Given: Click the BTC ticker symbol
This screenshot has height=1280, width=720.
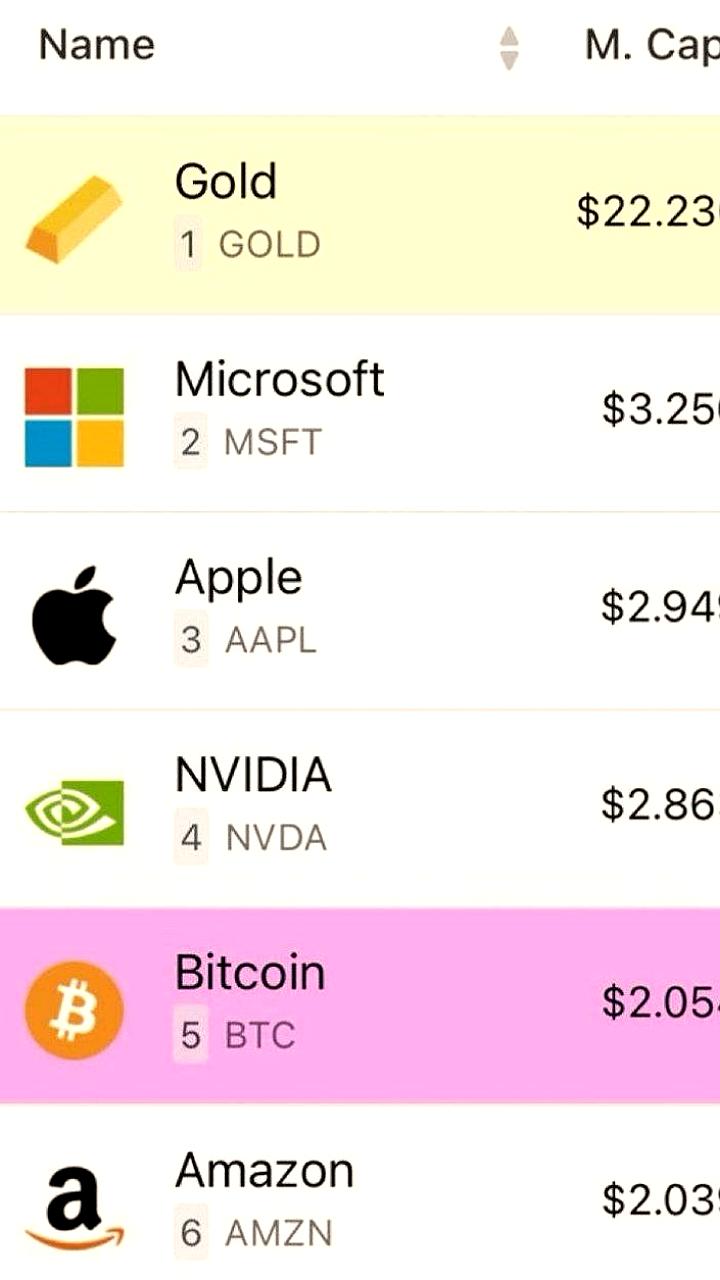Looking at the screenshot, I should click(x=260, y=1035).
